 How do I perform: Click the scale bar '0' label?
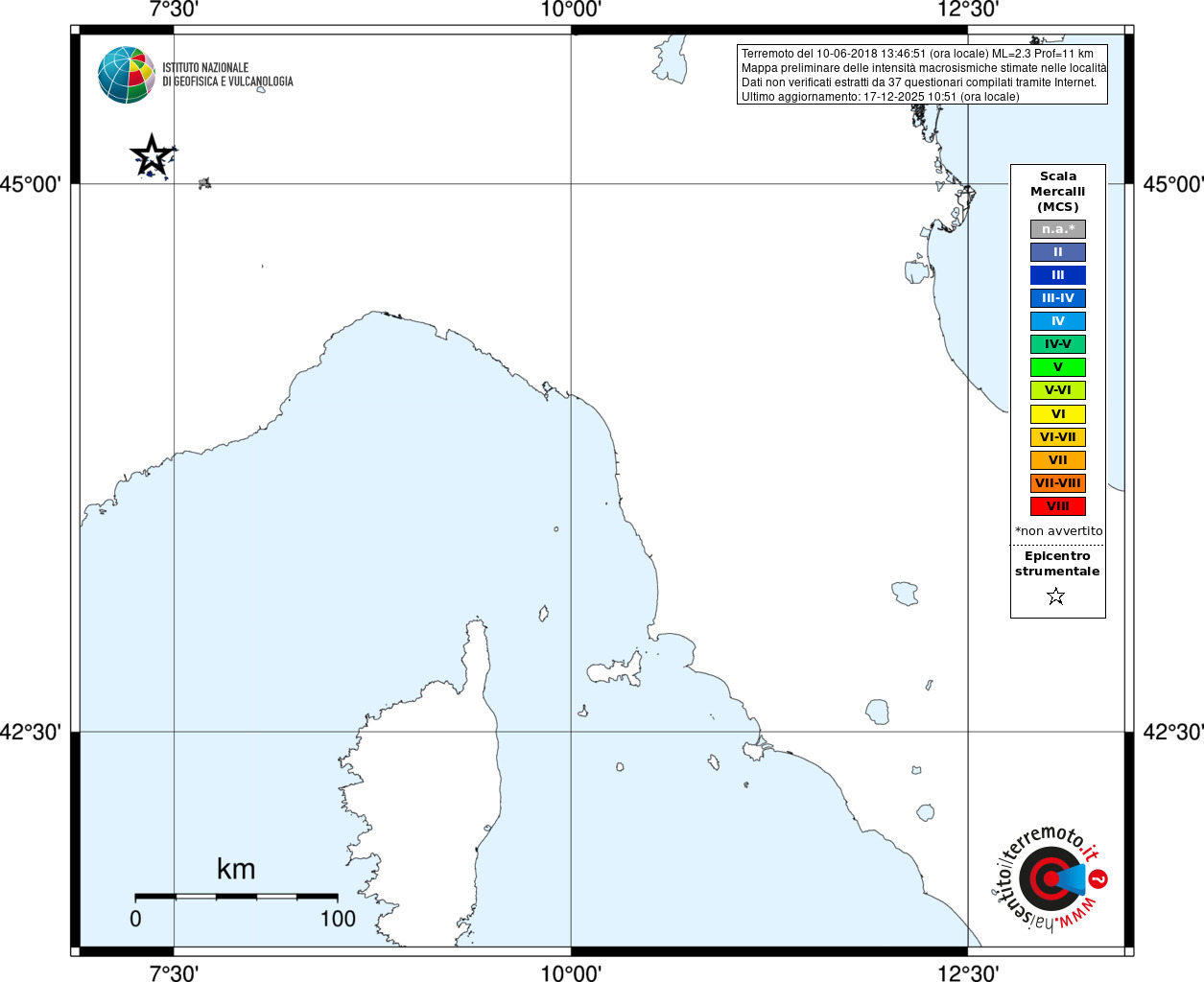(135, 919)
